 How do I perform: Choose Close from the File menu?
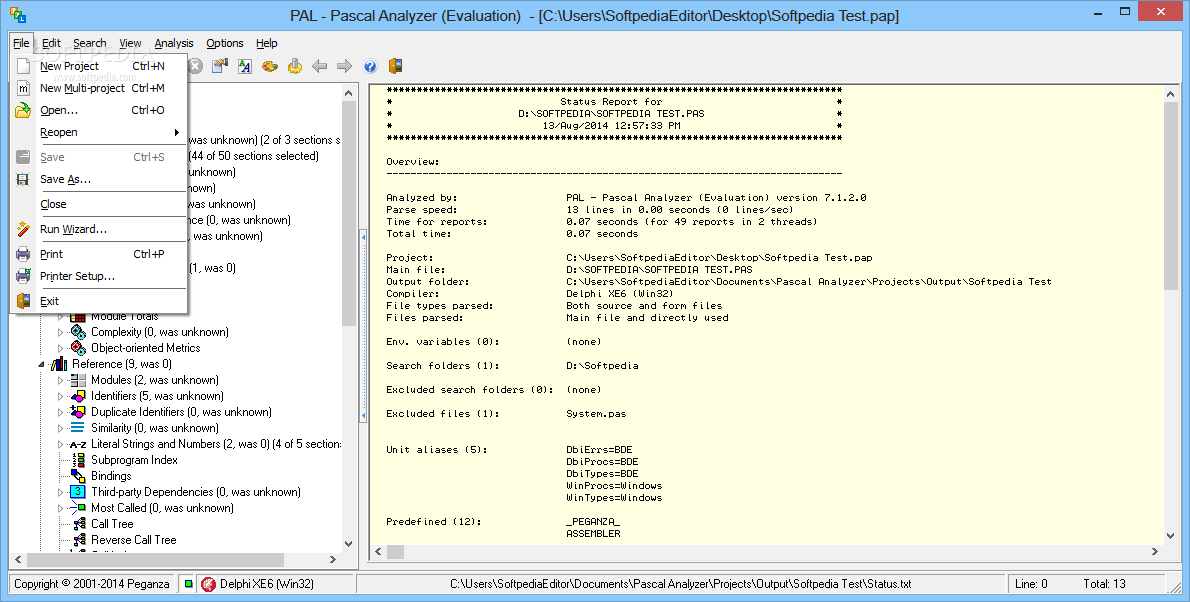coord(99,203)
